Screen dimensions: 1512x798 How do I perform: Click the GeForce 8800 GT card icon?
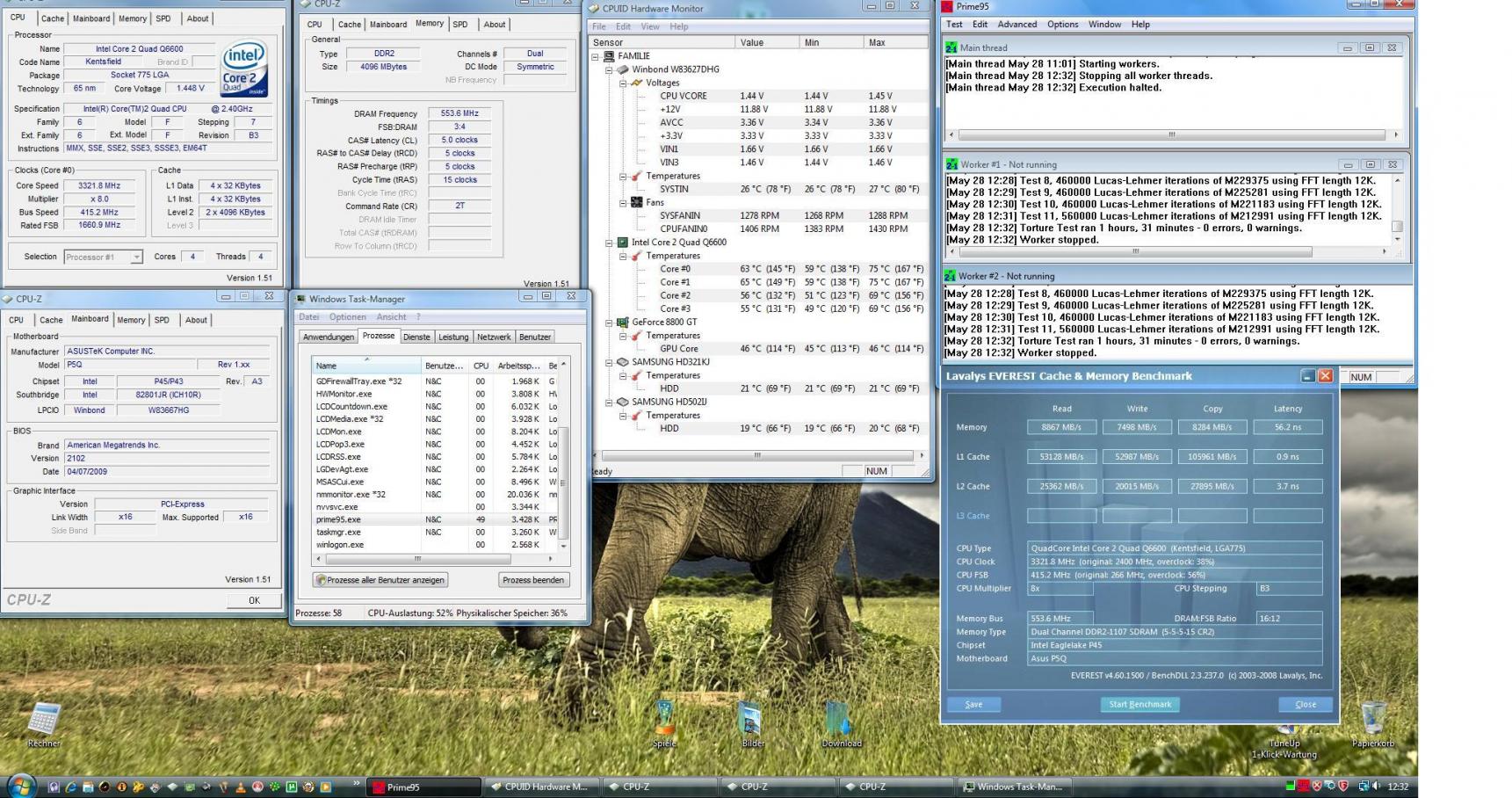pos(623,323)
